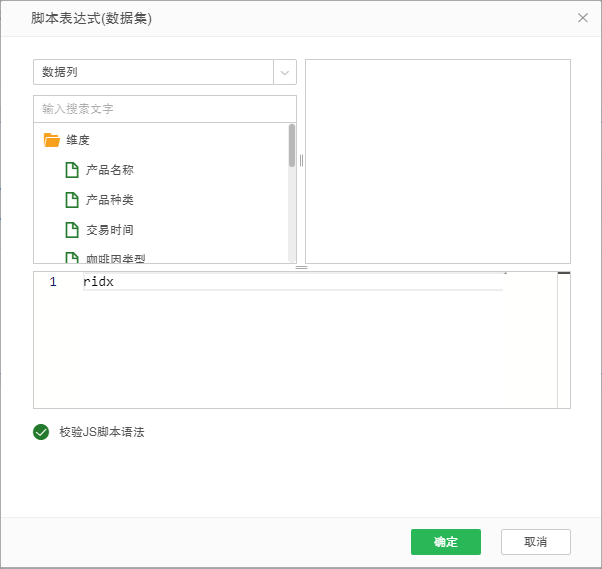Collapse the 维度 tree folder

tap(78, 140)
